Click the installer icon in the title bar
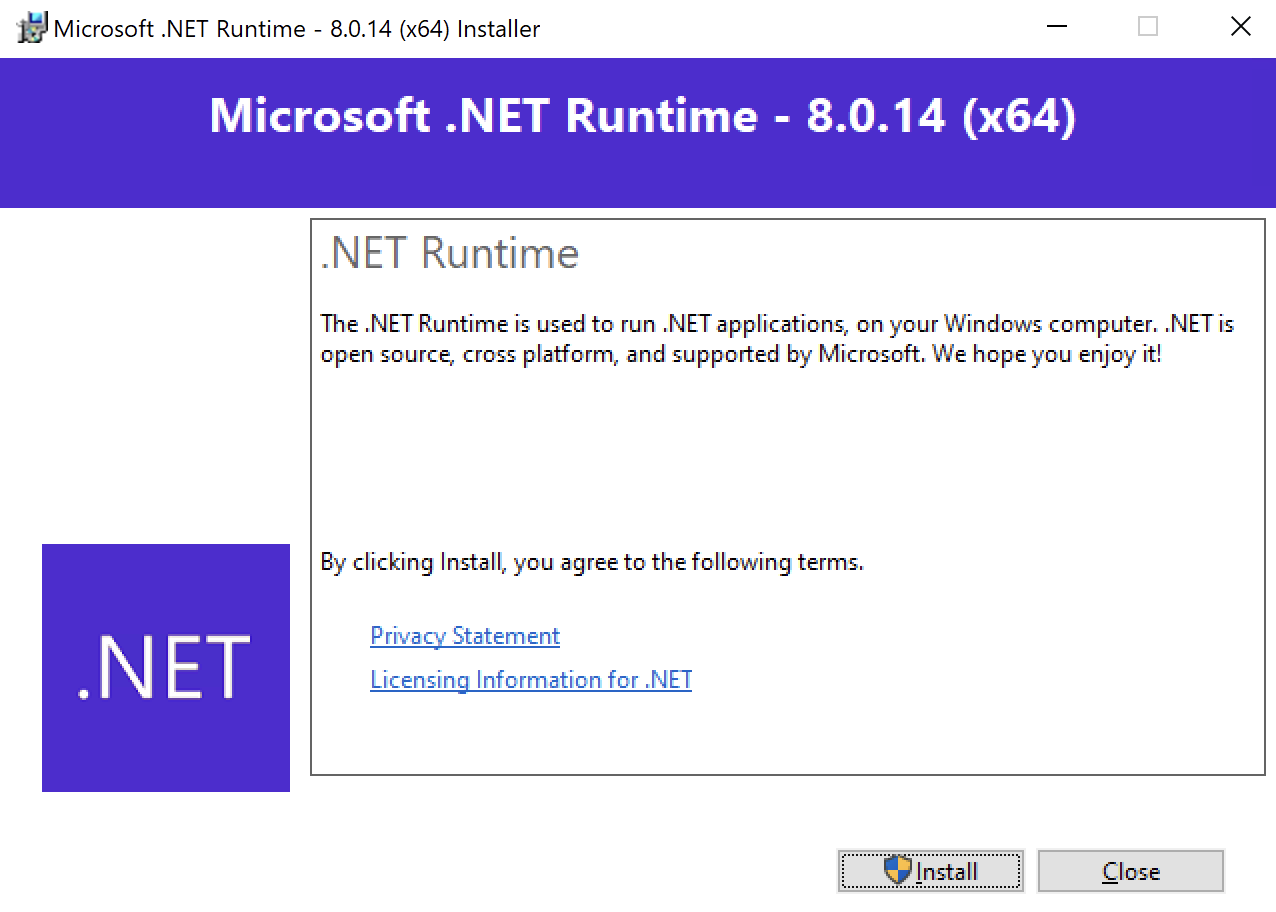The image size is (1276, 912). pyautogui.click(x=32, y=28)
